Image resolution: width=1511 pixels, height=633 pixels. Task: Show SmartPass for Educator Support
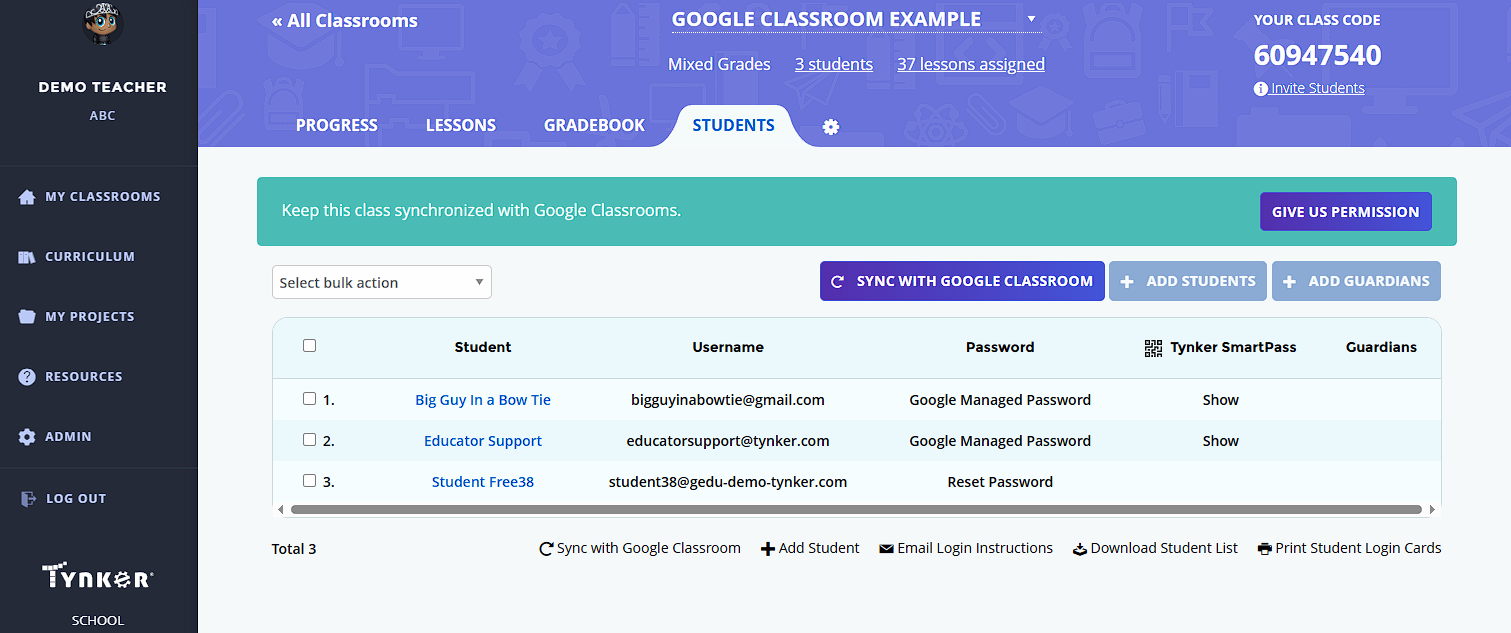[x=1221, y=441]
